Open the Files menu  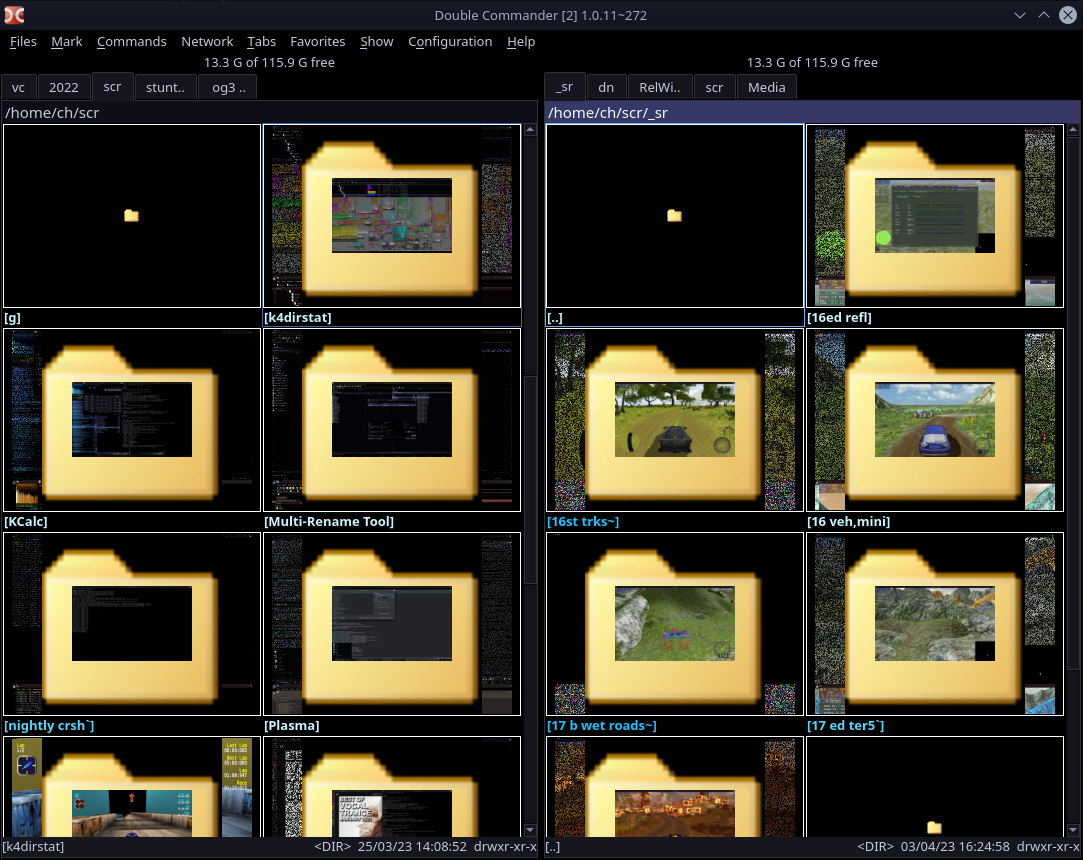(x=23, y=41)
